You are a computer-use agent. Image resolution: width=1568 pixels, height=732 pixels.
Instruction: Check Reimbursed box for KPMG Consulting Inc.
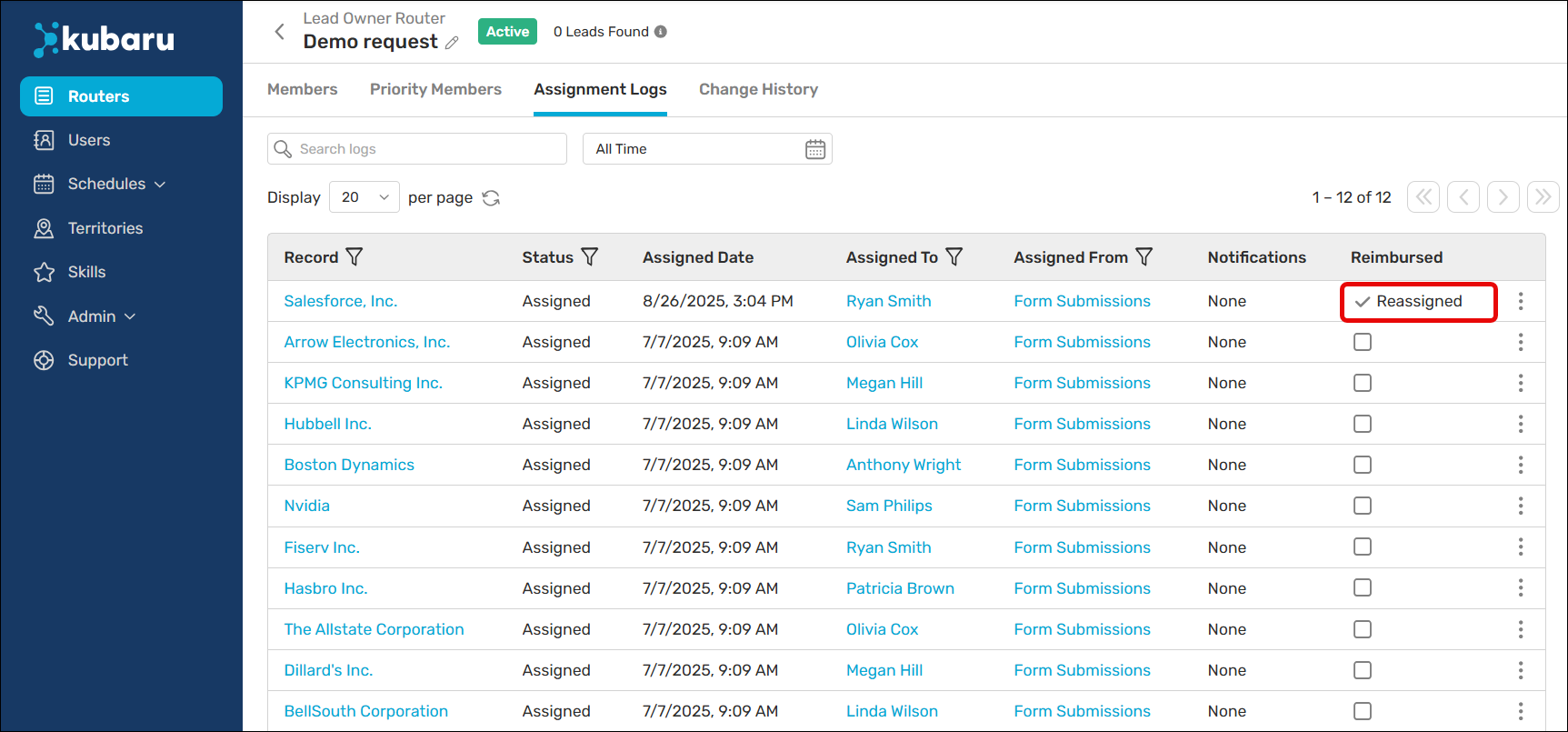pyautogui.click(x=1363, y=383)
